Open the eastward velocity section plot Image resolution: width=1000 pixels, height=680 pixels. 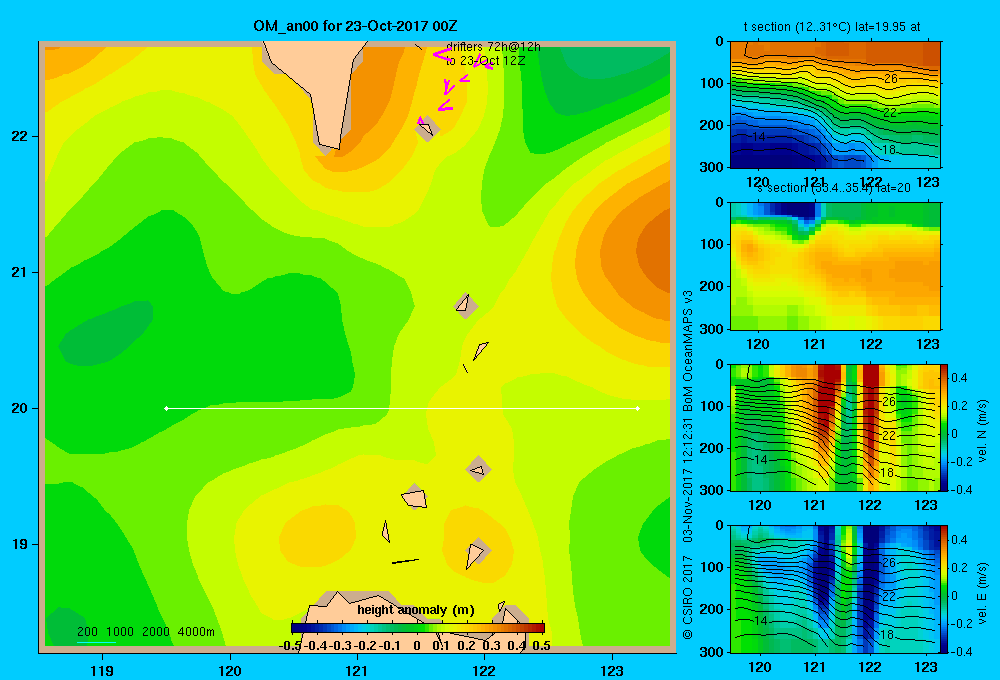coord(835,589)
